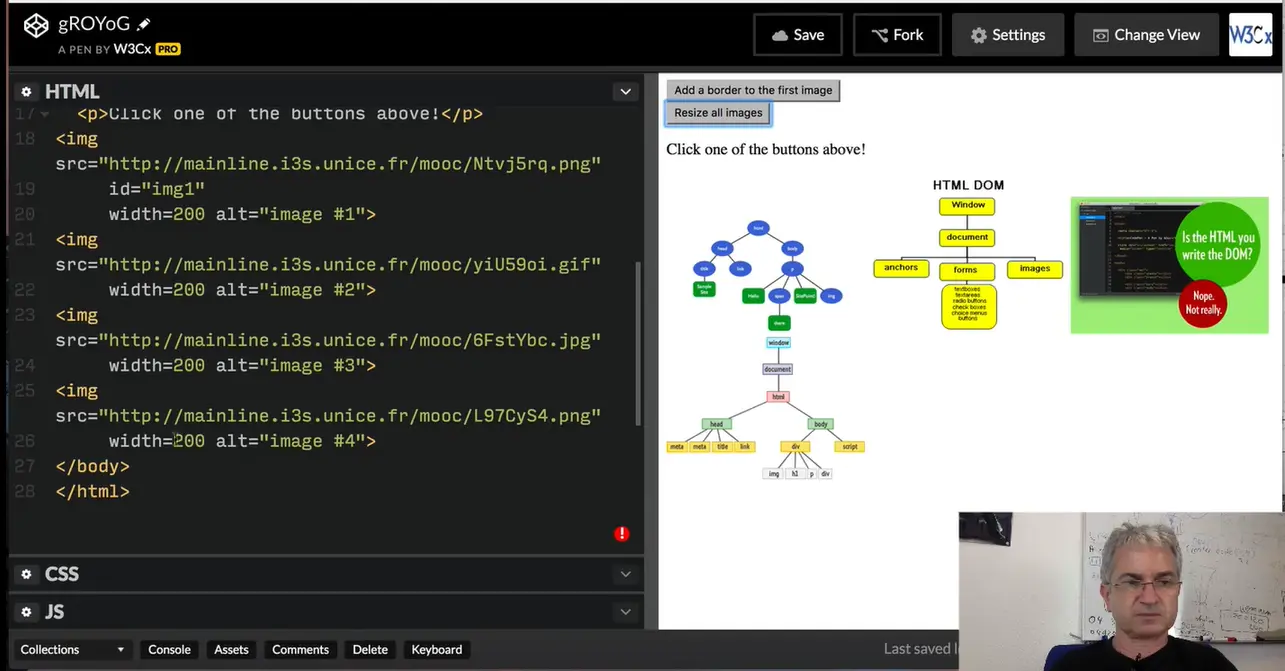
Task: Click the 'Click one of the buttons above!' paragraph
Action: [766, 149]
